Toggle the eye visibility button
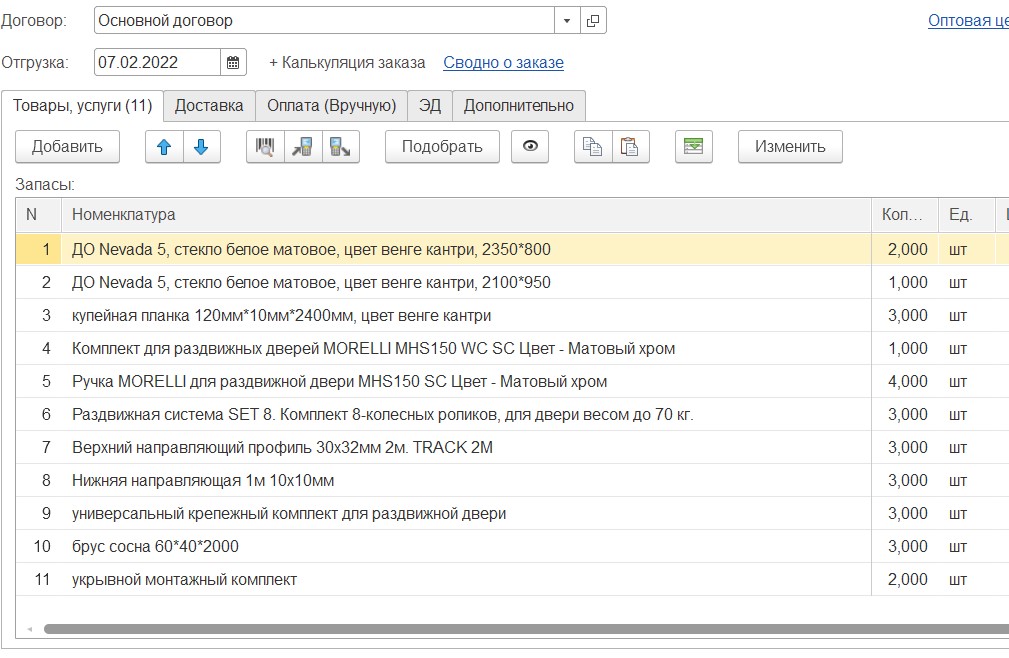This screenshot has width=1009, height=658. tap(530, 147)
